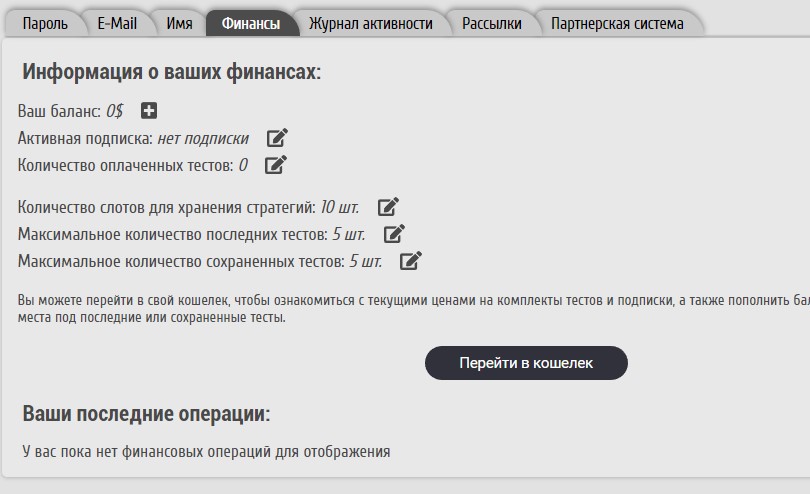Click edit icon for paid tests count

point(275,165)
